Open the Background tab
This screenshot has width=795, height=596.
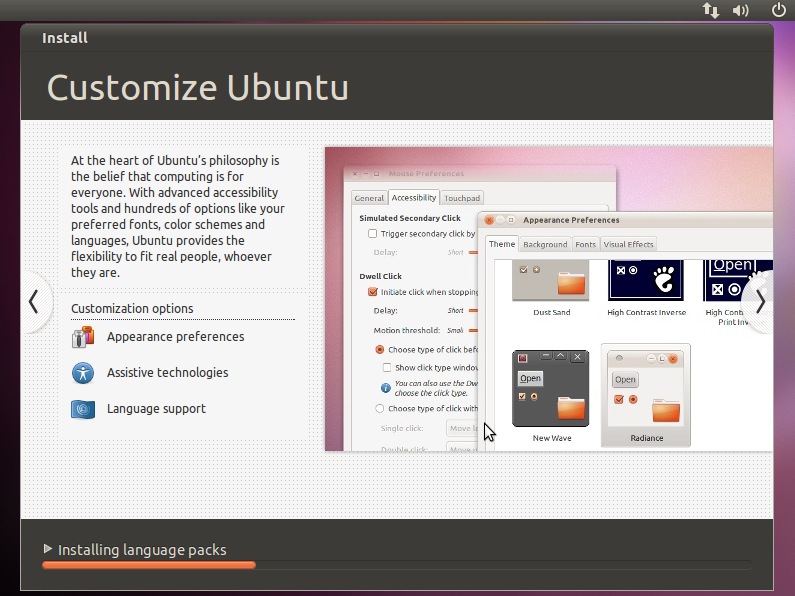point(545,244)
